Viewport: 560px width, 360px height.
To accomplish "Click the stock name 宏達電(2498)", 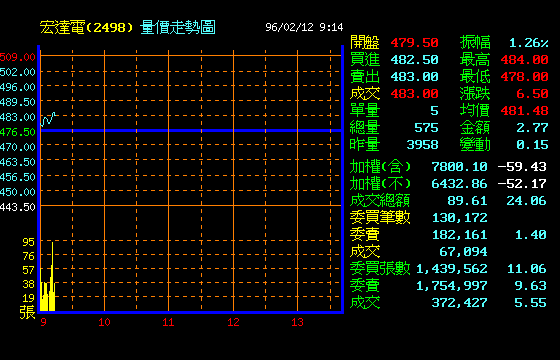I will point(86,28).
